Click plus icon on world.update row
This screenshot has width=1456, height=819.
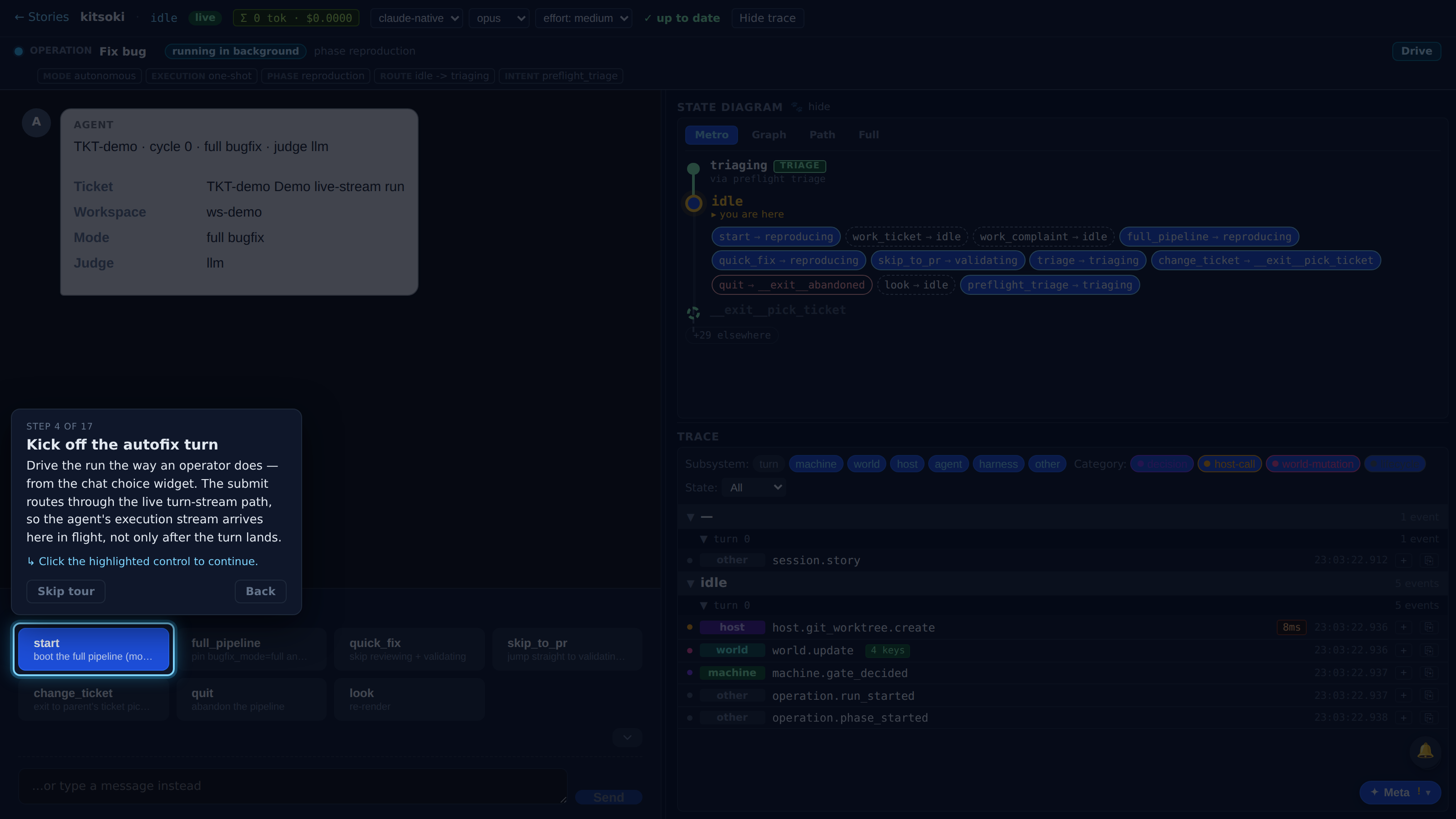pos(1403,650)
